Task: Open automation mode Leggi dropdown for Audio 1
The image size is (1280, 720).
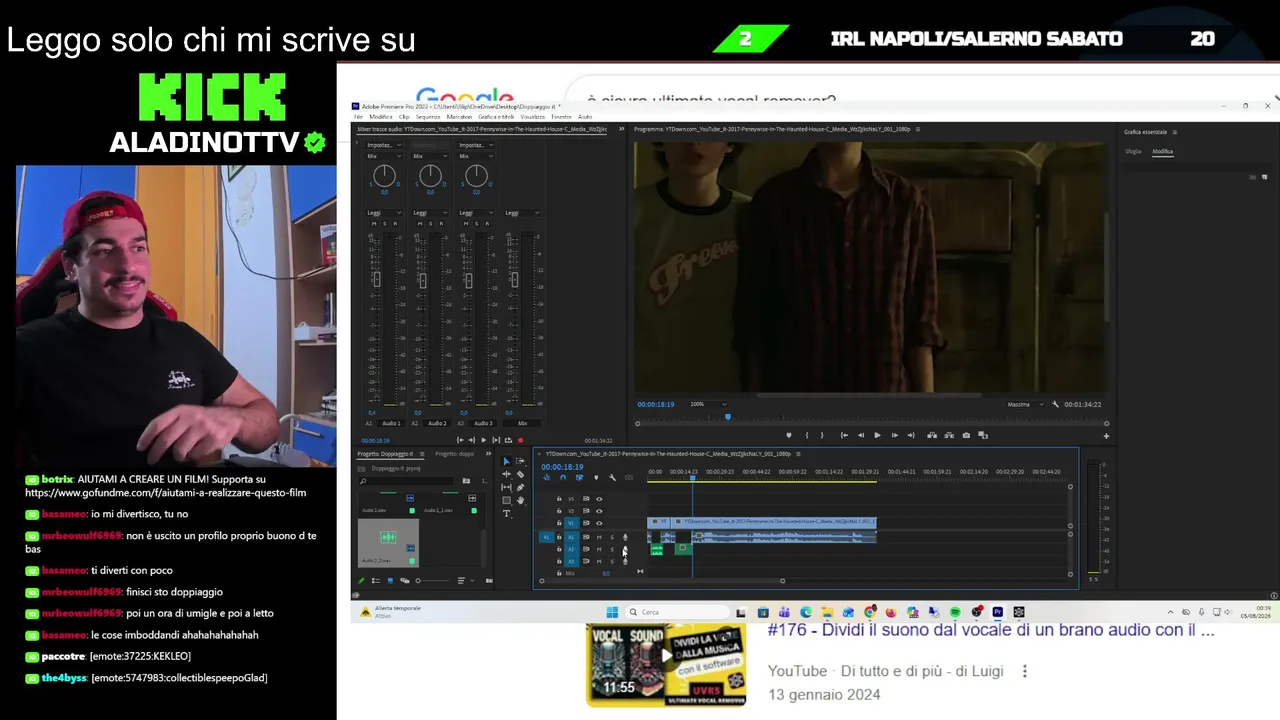Action: [x=384, y=213]
